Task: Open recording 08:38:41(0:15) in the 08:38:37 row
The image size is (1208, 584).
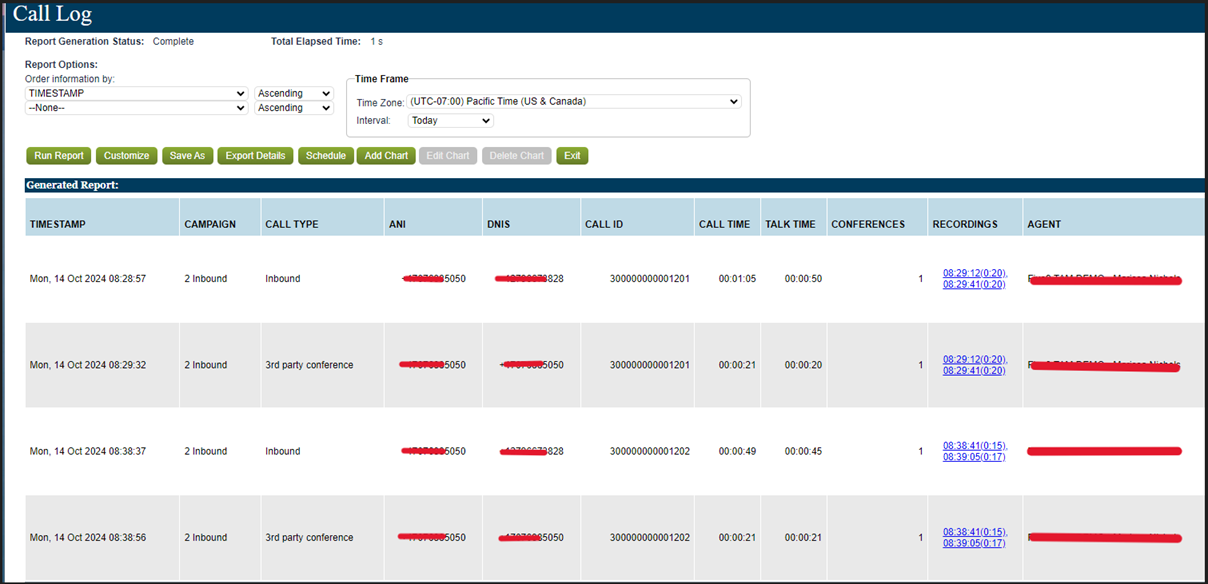Action: (975, 445)
